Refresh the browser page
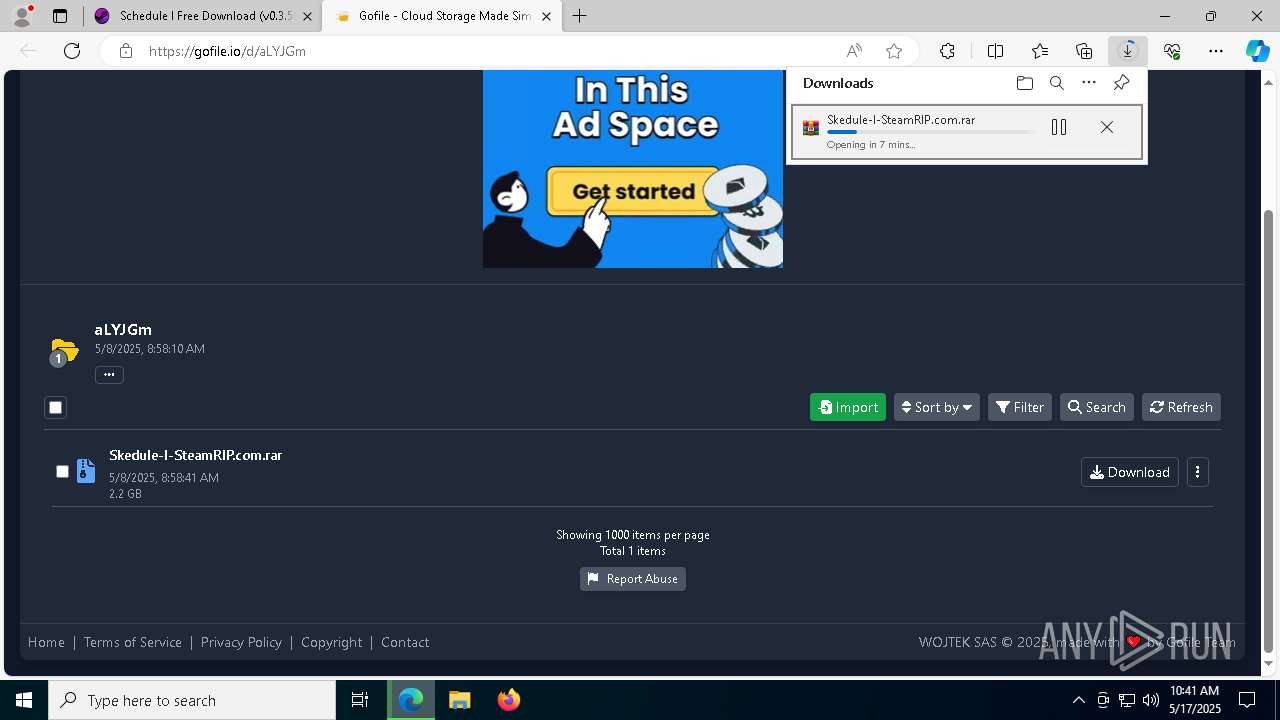 (x=72, y=51)
